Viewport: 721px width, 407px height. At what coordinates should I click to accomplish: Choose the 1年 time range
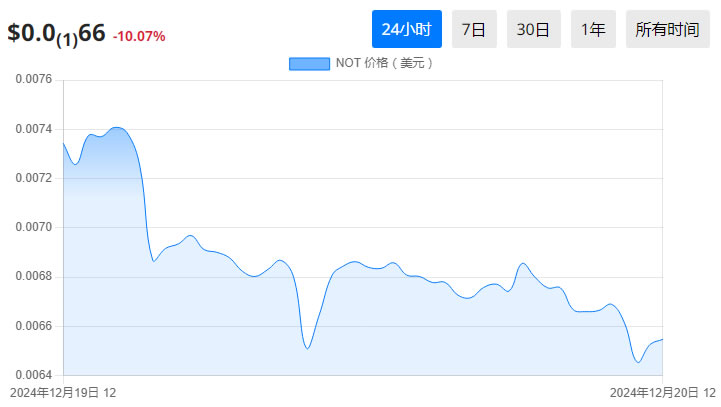point(593,30)
